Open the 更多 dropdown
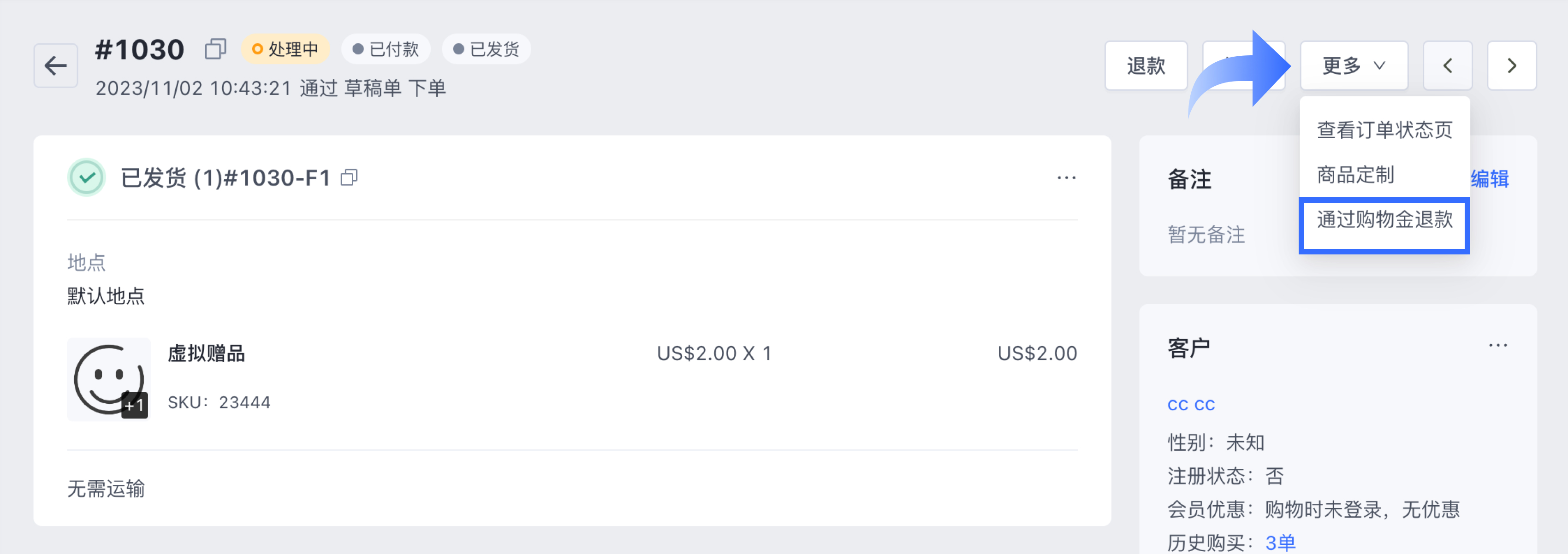Screen dimensions: 1568x554 click(x=1354, y=65)
